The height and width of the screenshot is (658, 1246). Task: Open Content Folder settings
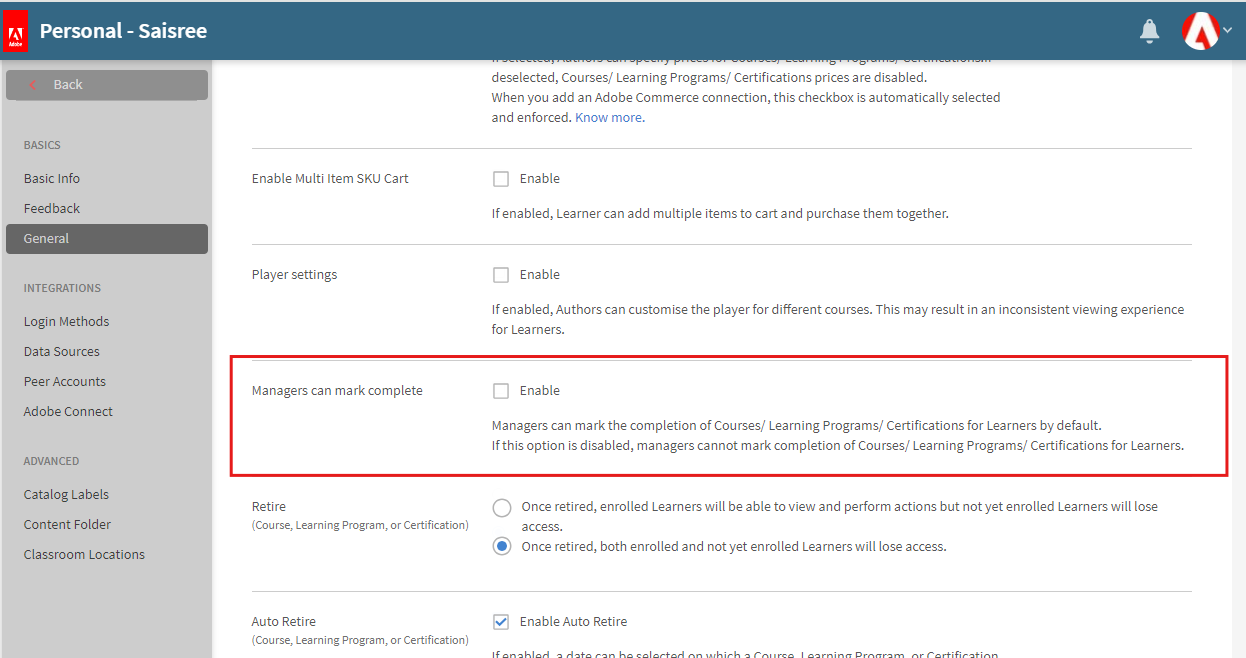coord(67,524)
